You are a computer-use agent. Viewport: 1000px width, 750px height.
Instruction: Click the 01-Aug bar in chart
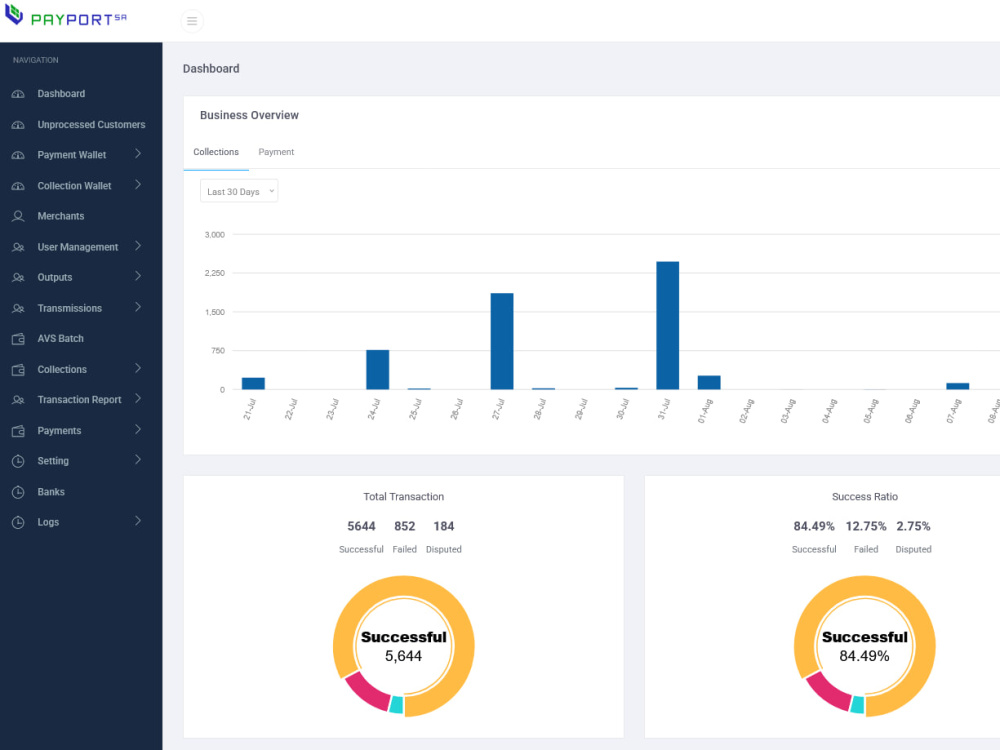pos(709,383)
